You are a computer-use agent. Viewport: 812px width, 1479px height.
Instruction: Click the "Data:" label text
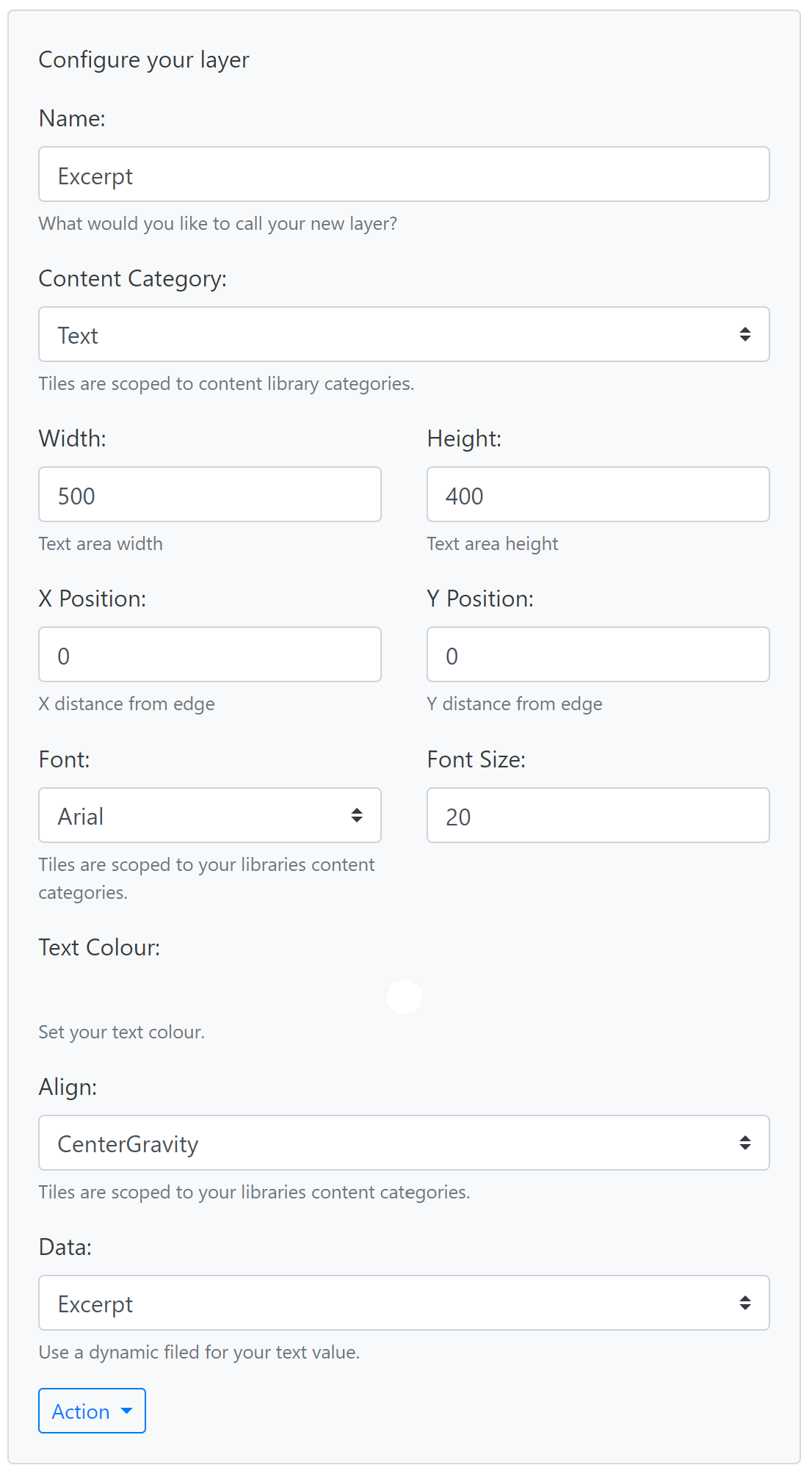[x=65, y=1248]
